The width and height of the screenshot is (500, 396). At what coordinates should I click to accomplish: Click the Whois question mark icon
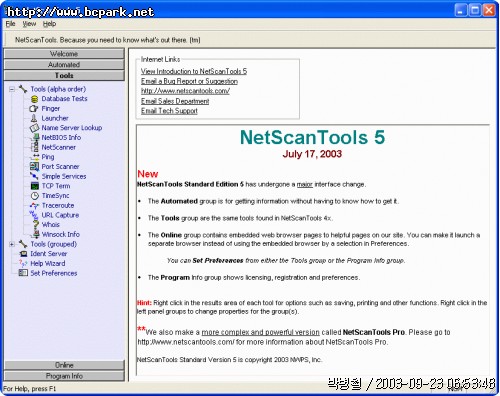click(x=36, y=224)
